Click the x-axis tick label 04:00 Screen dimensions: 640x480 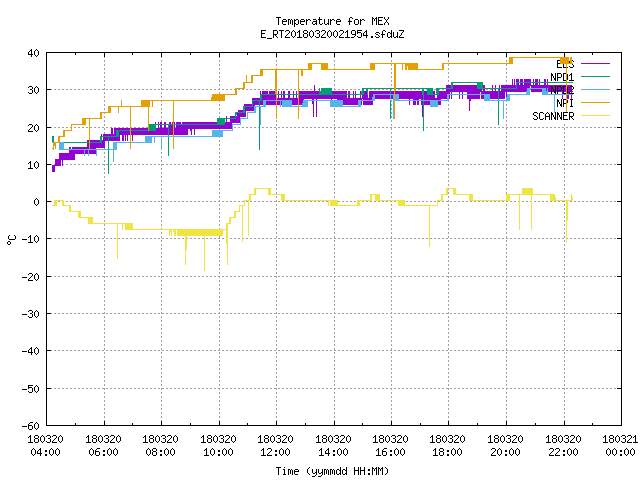45,452
